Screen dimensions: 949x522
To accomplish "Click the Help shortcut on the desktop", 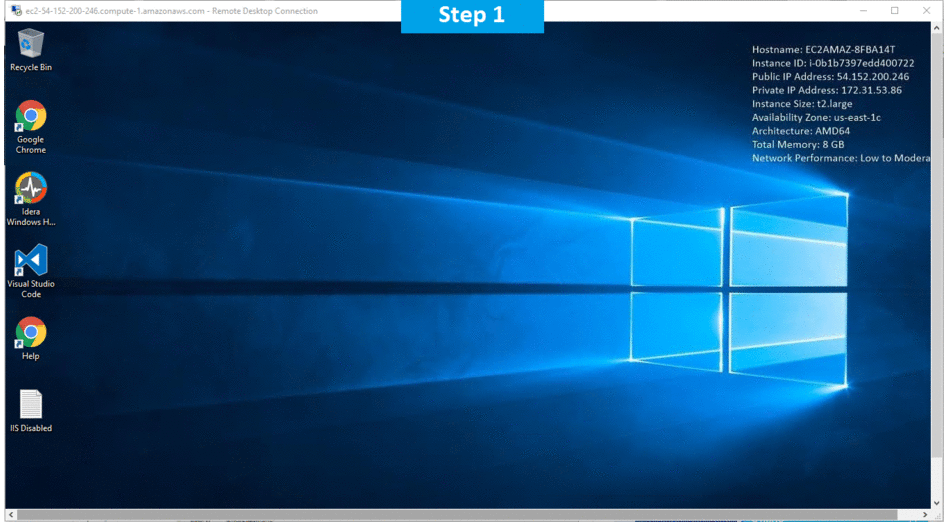I will pos(31,334).
